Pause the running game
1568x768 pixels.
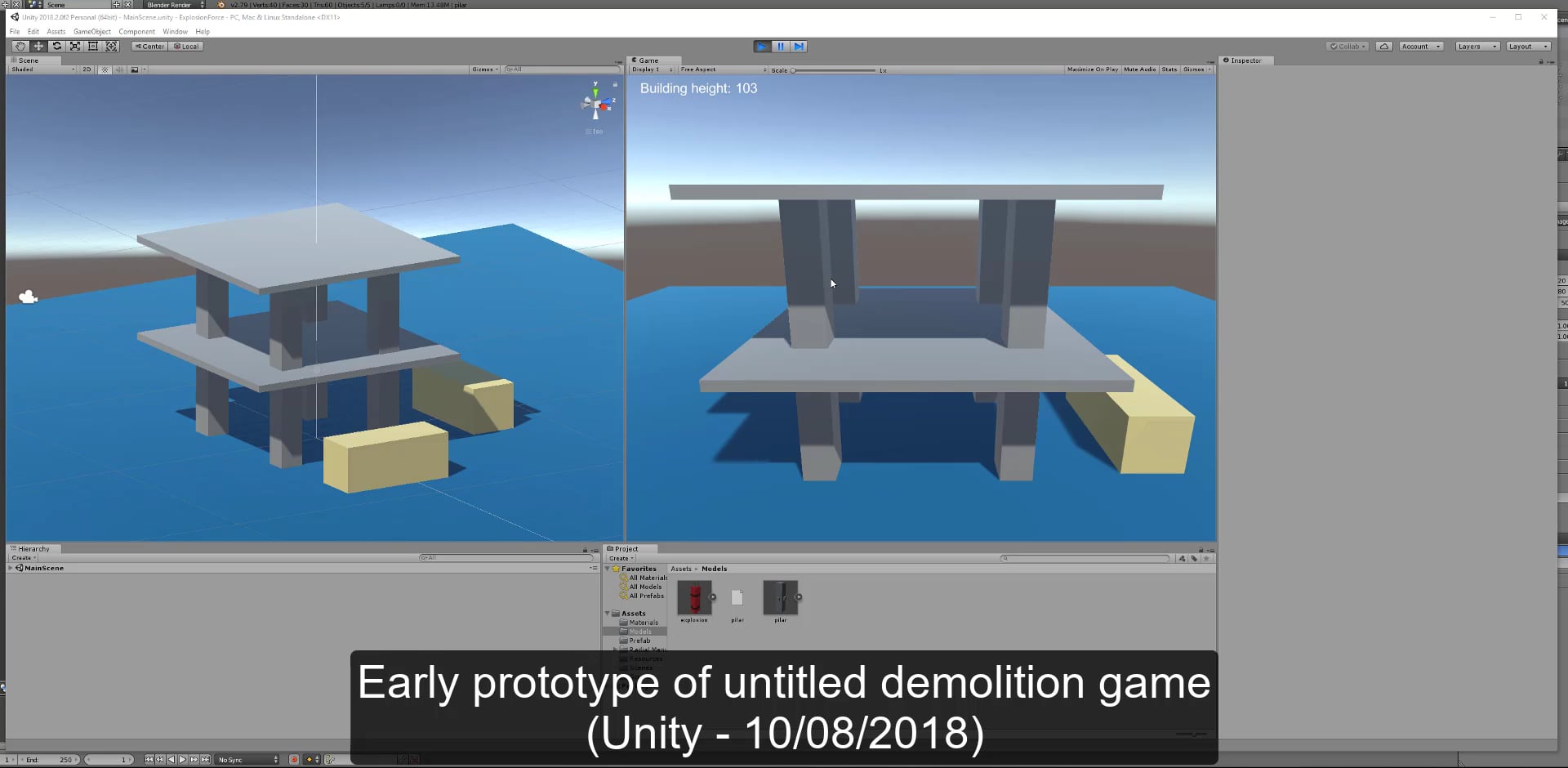tap(781, 47)
